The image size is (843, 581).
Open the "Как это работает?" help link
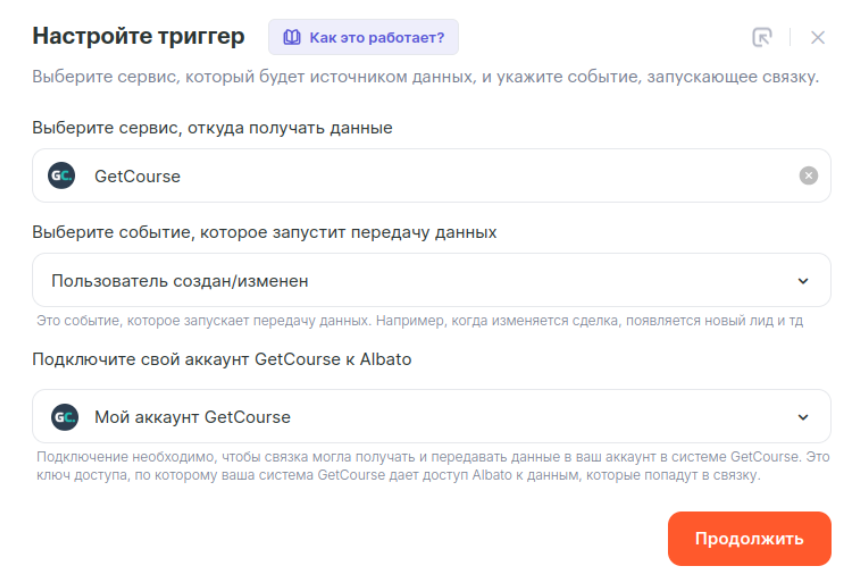tap(375, 38)
